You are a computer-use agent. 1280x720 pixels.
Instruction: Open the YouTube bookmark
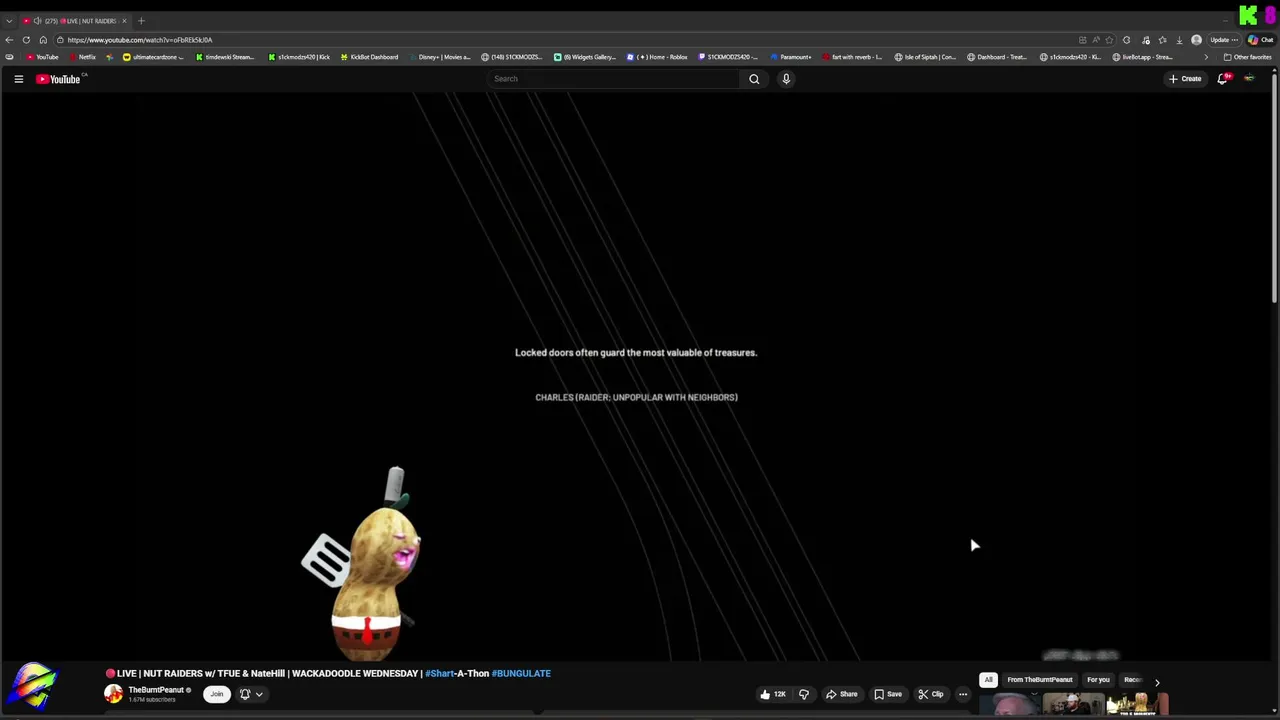(x=43, y=57)
